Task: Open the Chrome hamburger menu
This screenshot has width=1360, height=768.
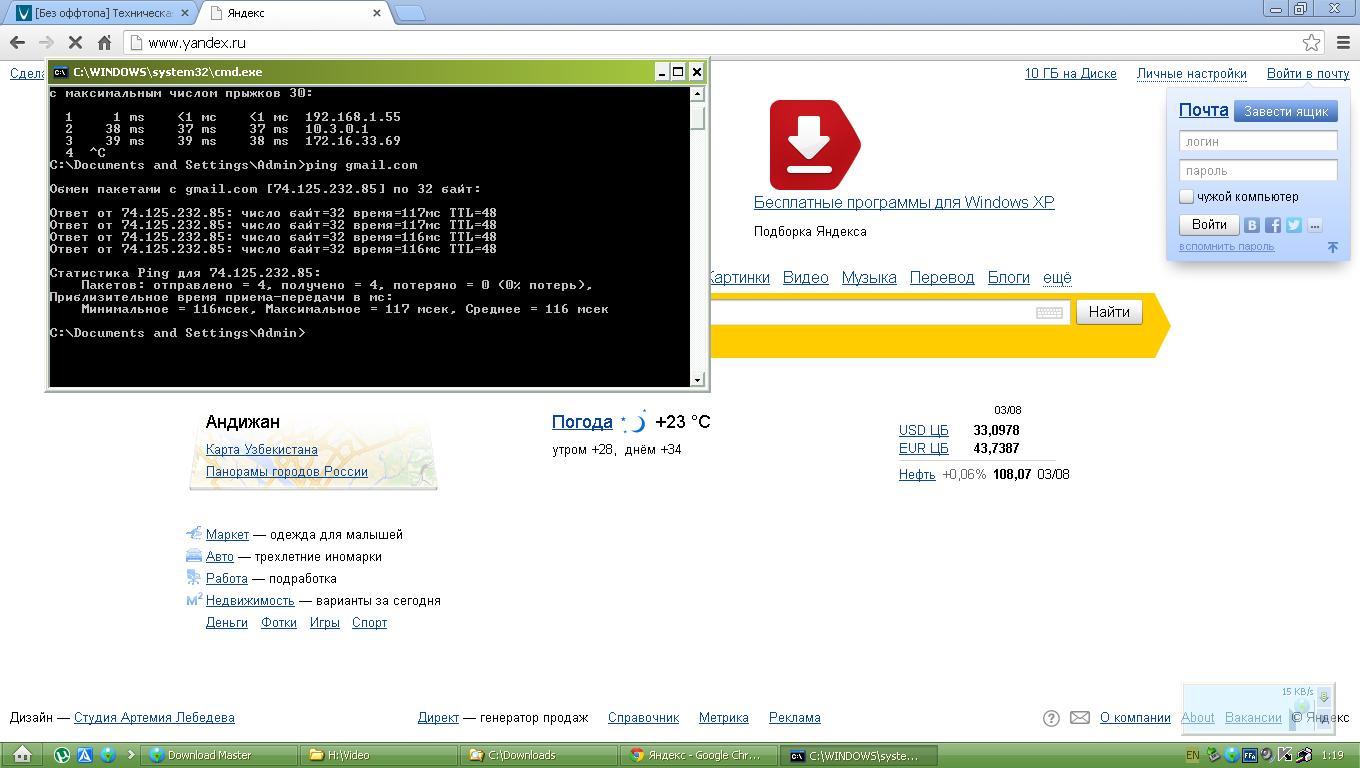Action: coord(1343,42)
